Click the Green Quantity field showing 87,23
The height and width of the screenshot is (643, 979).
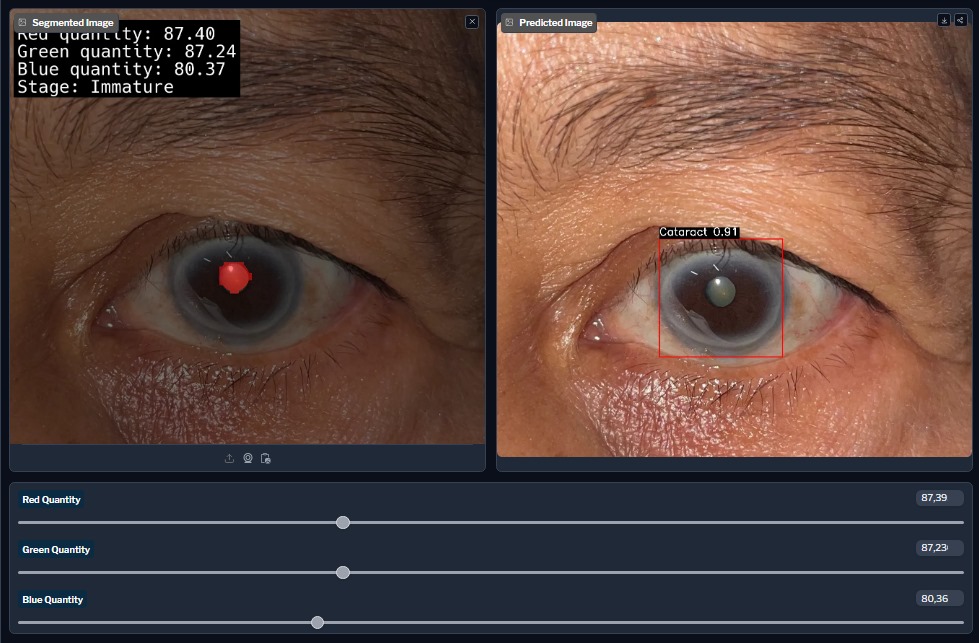pyautogui.click(x=939, y=548)
